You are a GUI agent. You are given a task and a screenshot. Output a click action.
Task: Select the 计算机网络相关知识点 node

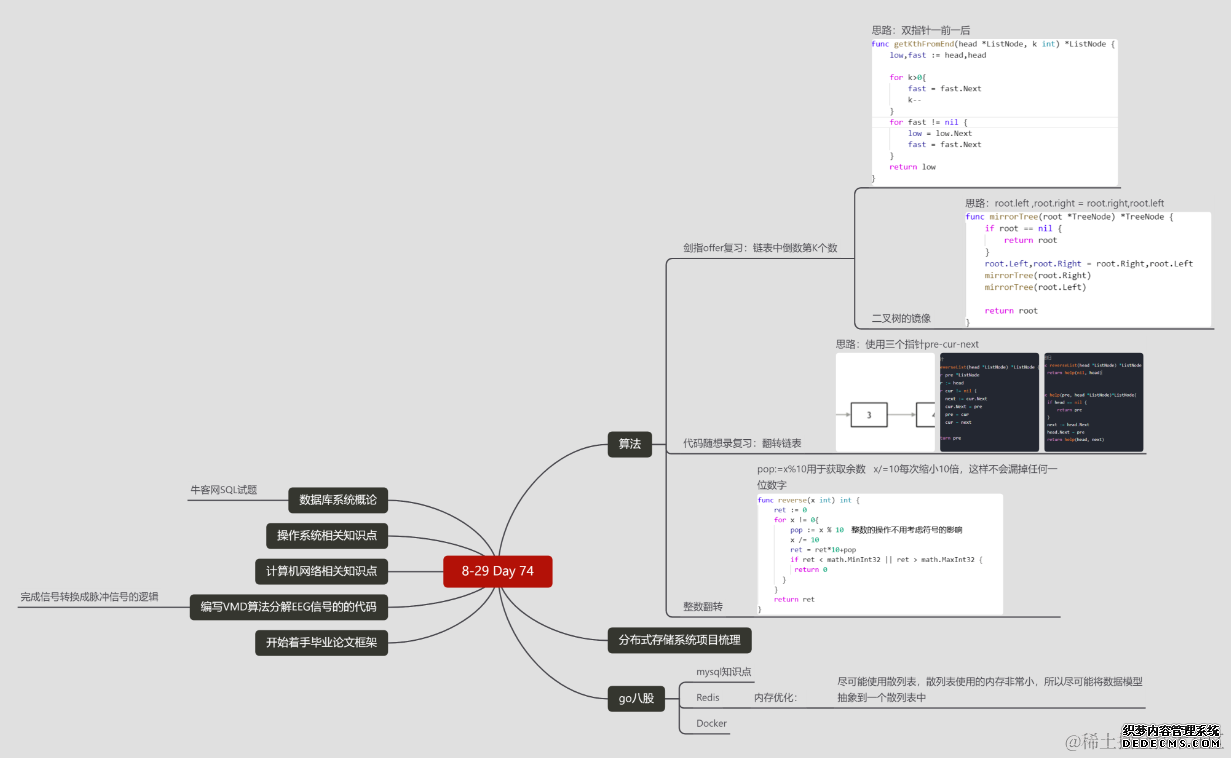(x=320, y=571)
